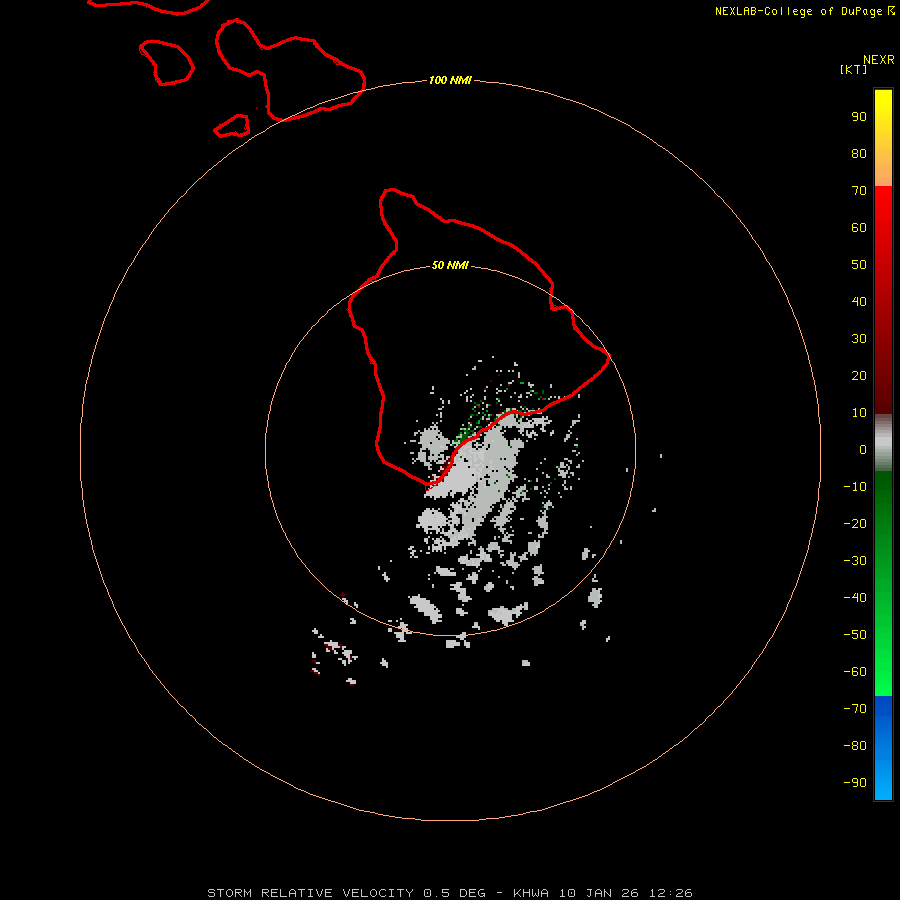Click the yellow top segment of the color bar

[x=883, y=138]
